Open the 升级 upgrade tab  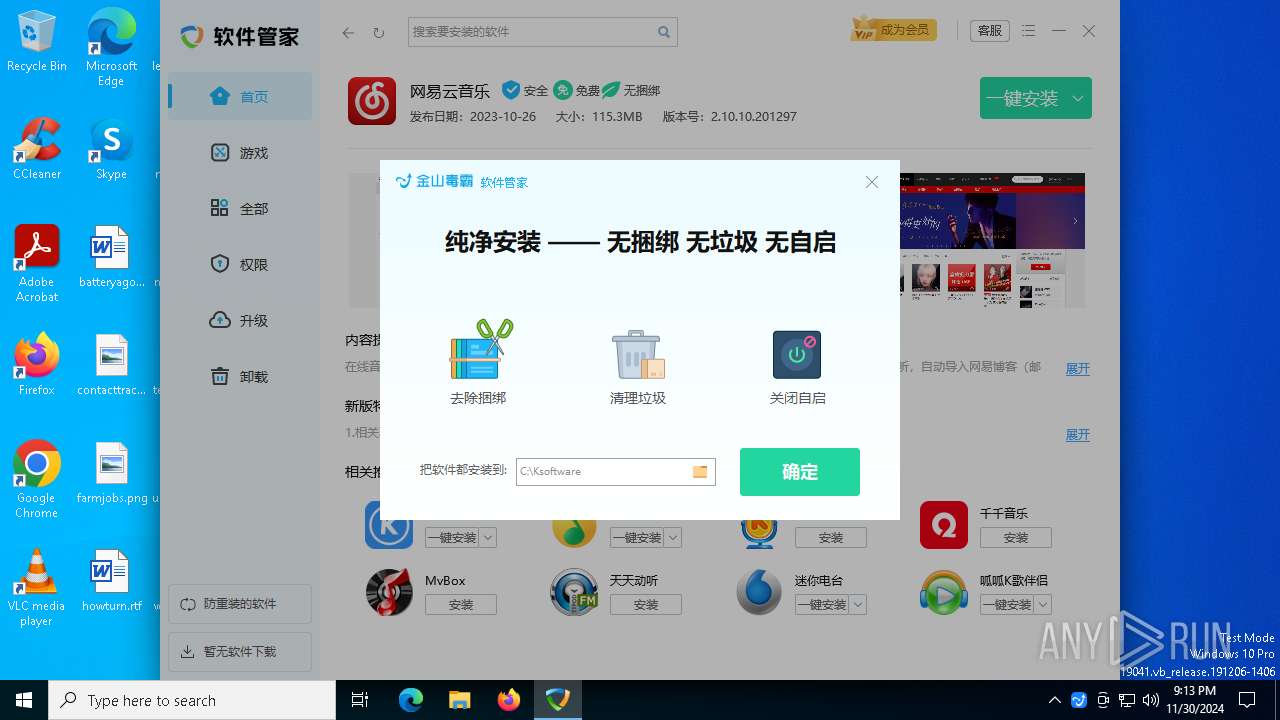click(240, 321)
